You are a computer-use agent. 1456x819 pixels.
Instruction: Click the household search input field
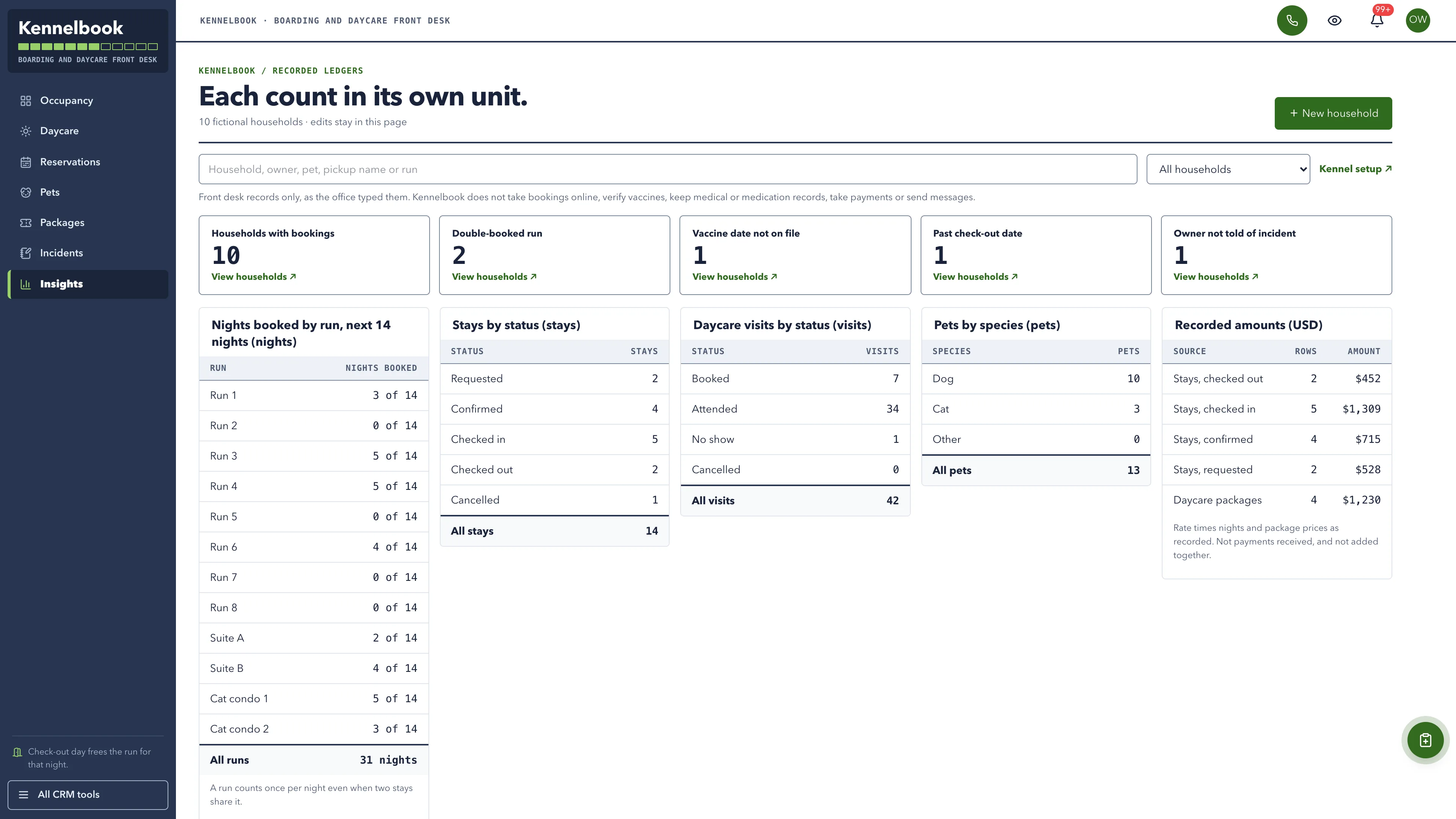667,169
